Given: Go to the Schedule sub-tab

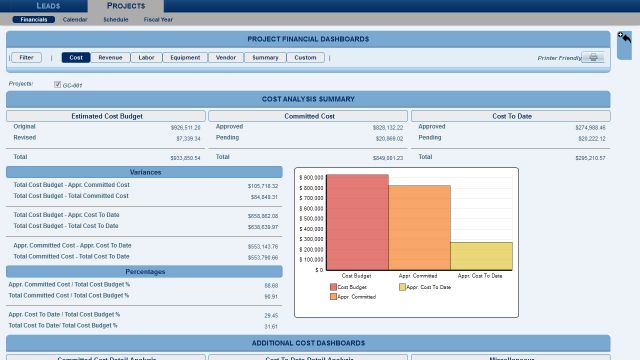Looking at the screenshot, I should click(x=116, y=19).
